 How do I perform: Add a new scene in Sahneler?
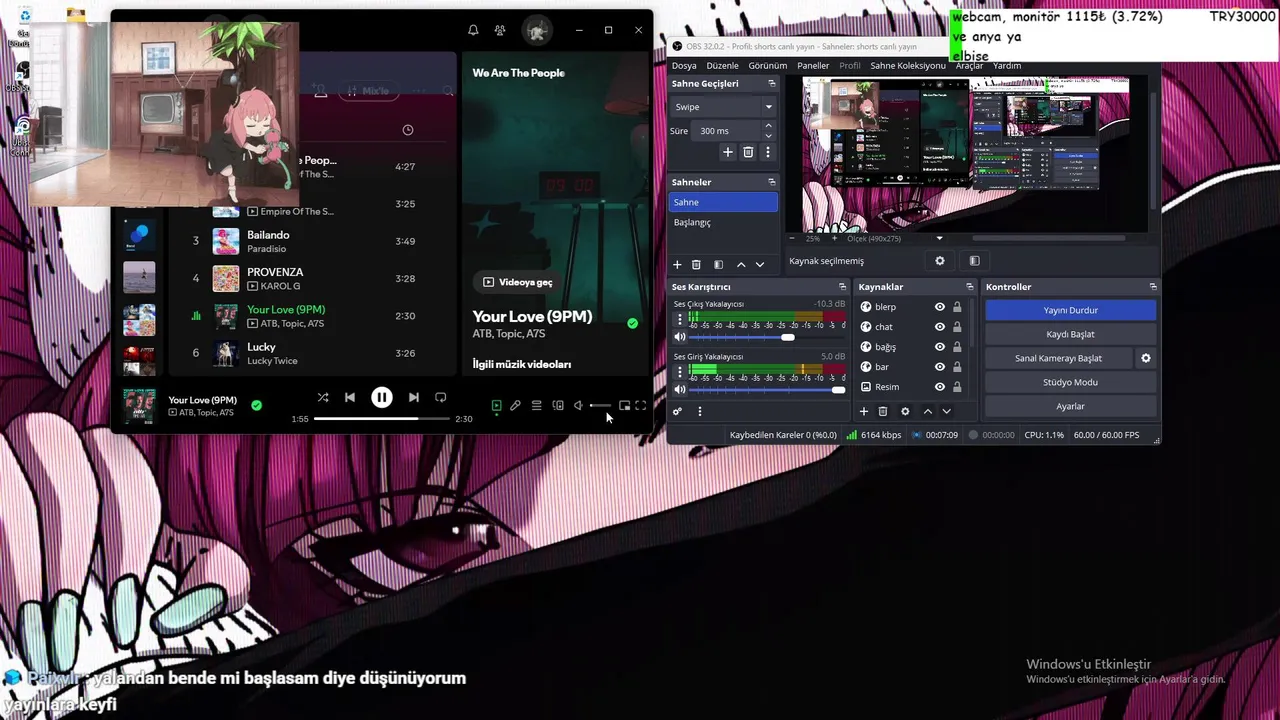(x=677, y=264)
